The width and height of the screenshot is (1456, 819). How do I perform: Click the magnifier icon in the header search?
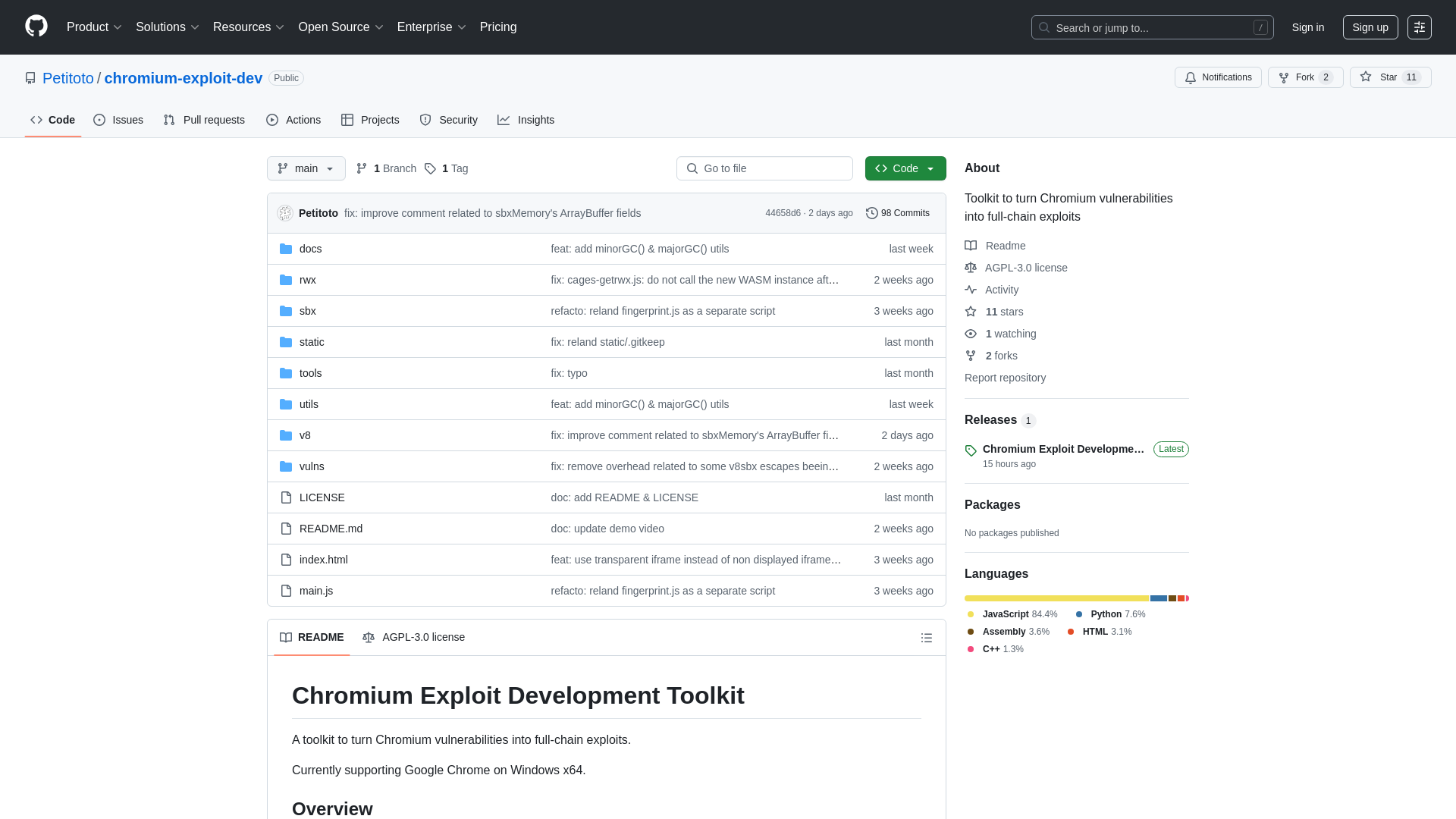(x=1044, y=27)
